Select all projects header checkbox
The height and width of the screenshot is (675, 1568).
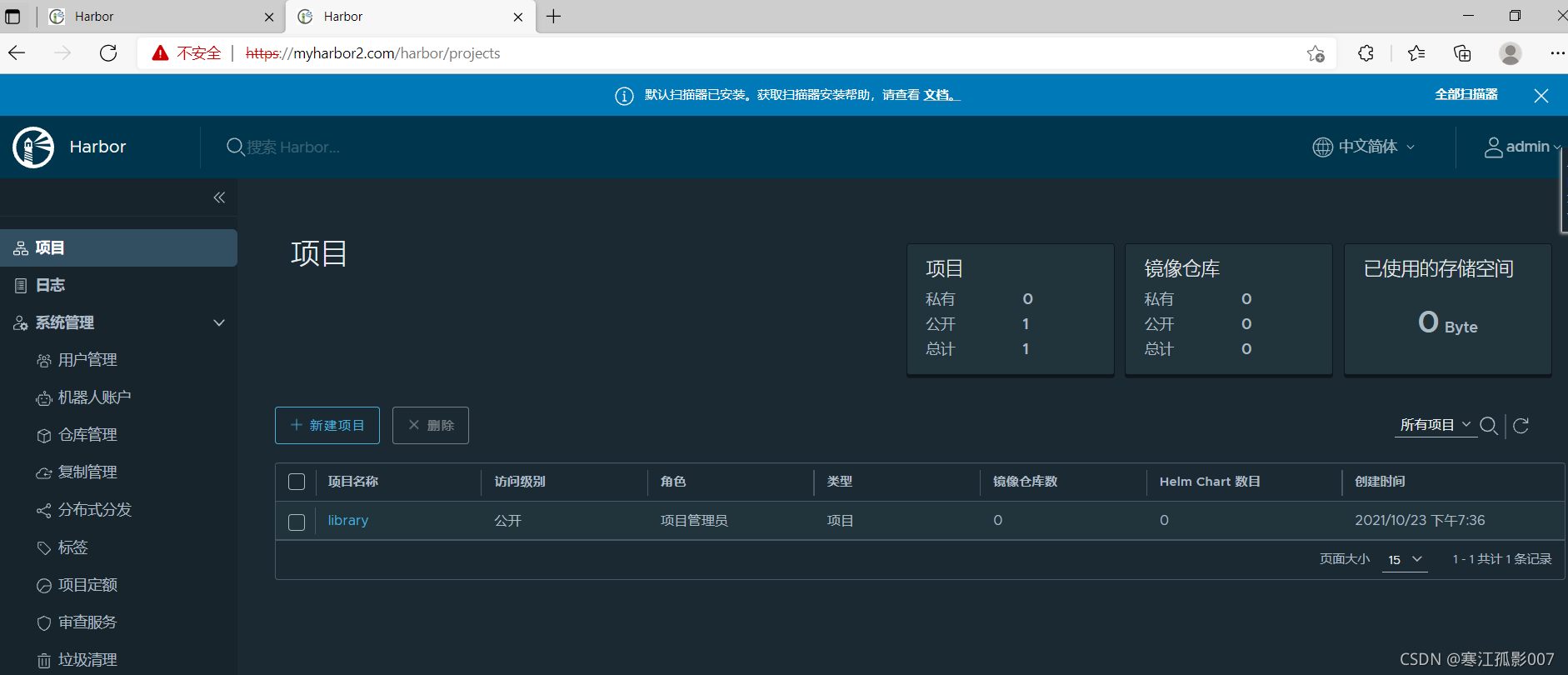click(x=297, y=482)
